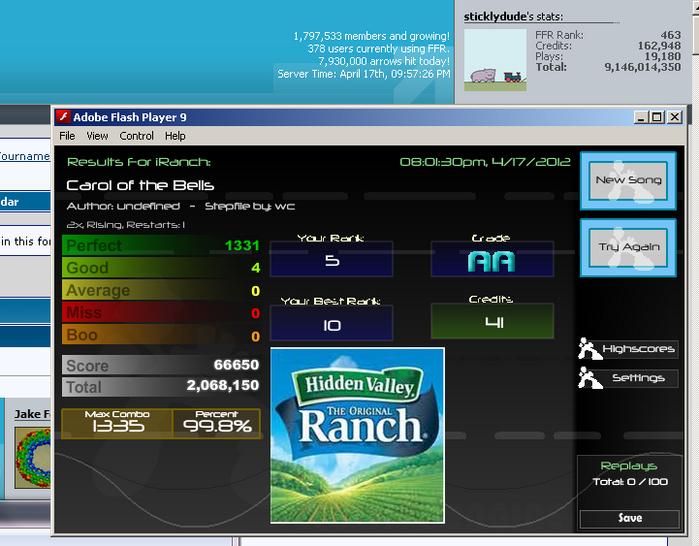Click the New Song button
Image resolution: width=699 pixels, height=546 pixels.
pos(628,181)
